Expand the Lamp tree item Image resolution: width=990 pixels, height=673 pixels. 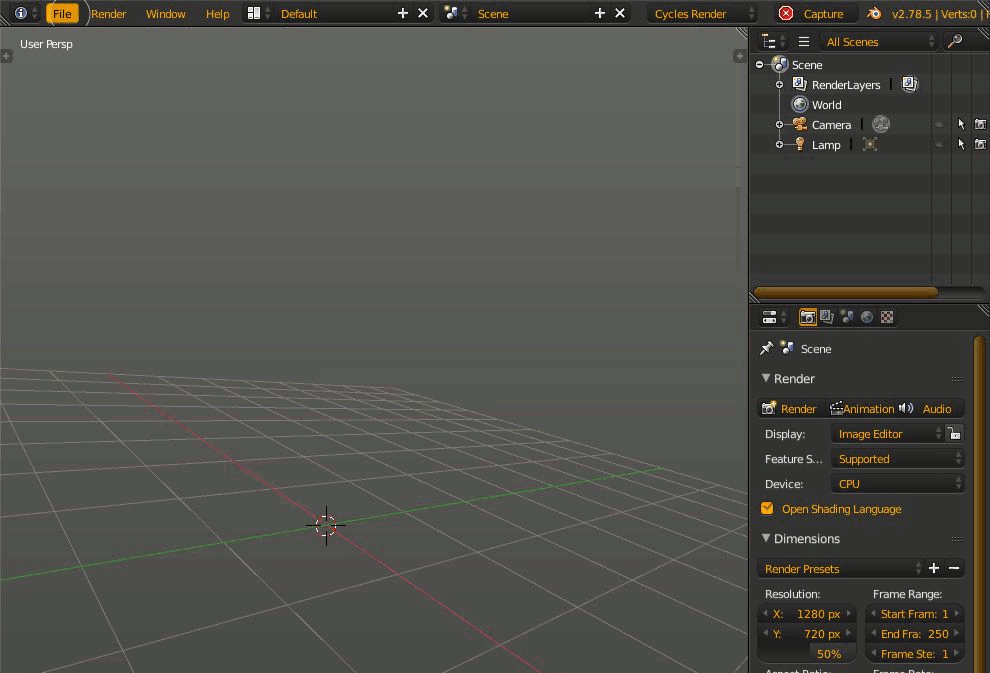click(779, 144)
